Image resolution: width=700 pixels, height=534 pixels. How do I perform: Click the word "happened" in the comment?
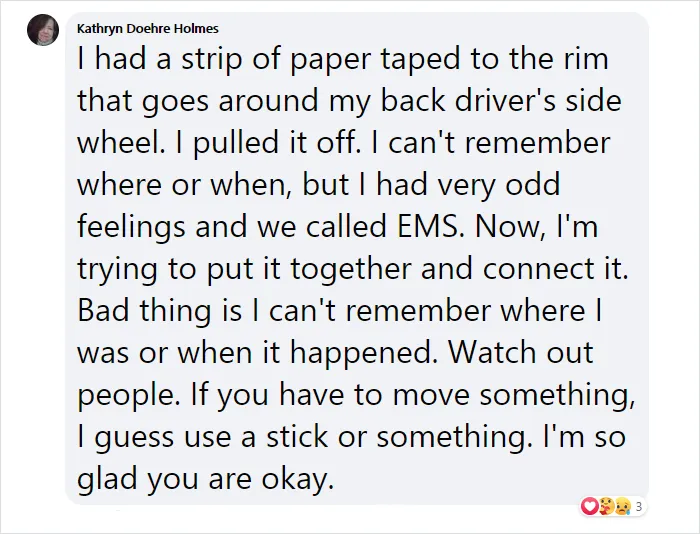click(x=365, y=354)
